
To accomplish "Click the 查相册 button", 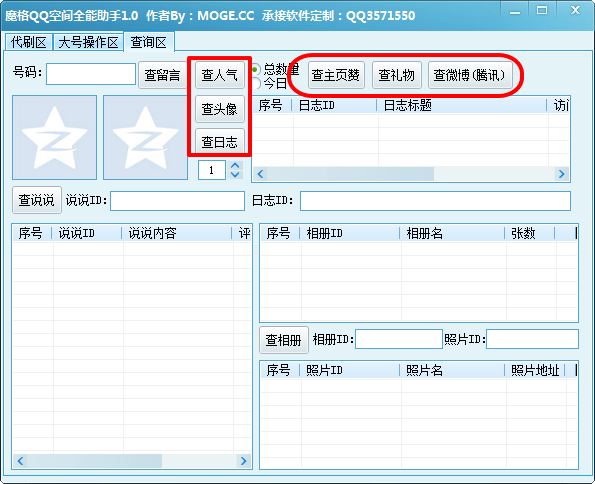I will coord(283,340).
